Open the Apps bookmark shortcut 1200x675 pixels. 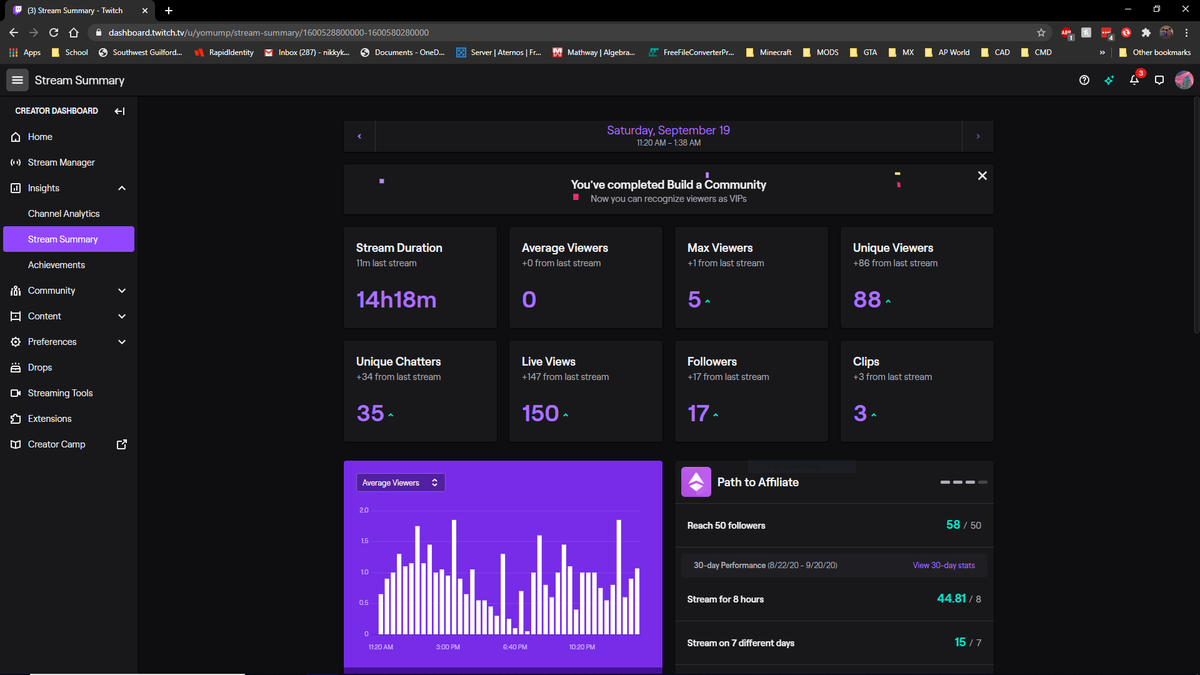(25, 52)
